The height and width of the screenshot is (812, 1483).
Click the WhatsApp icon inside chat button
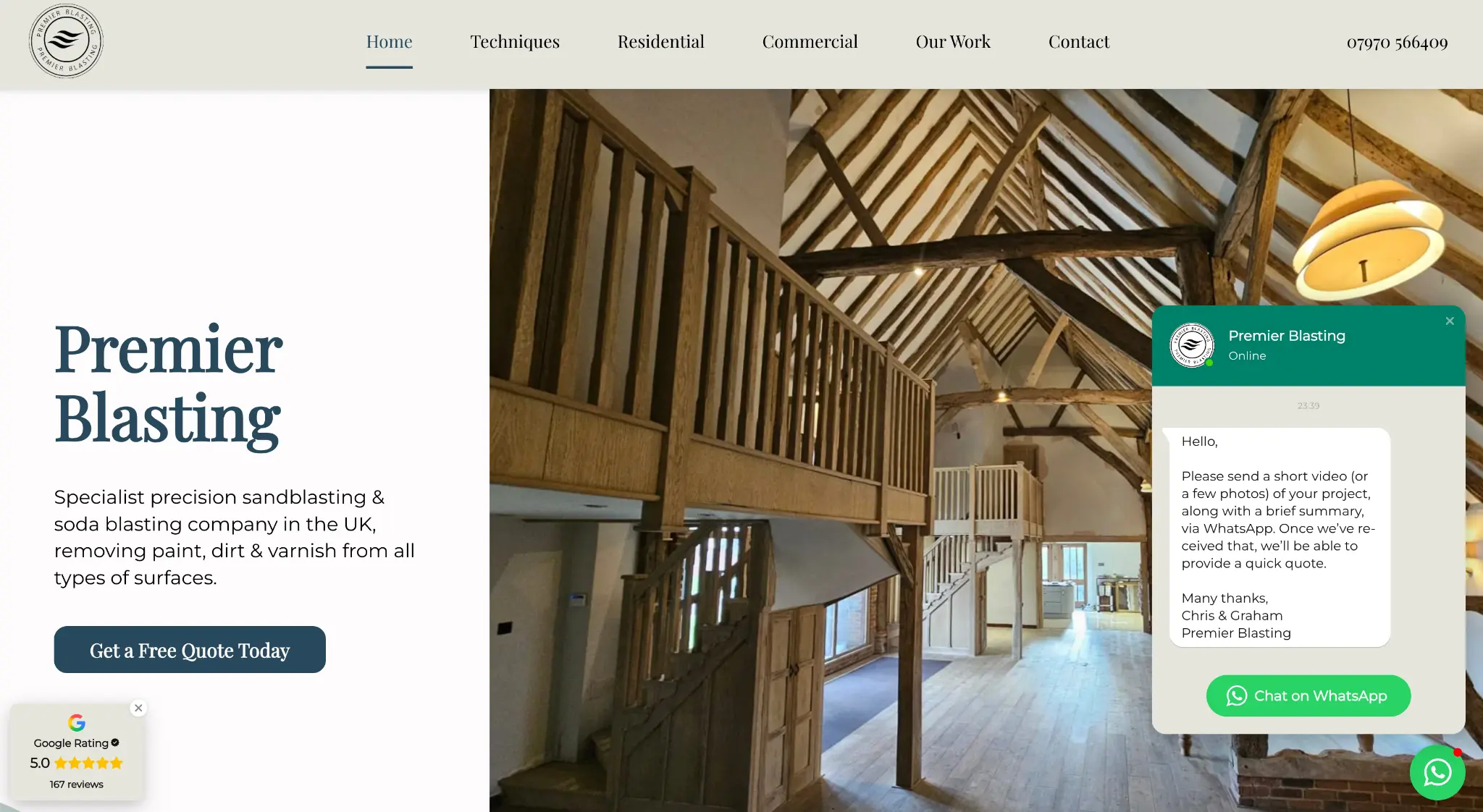tap(1237, 696)
